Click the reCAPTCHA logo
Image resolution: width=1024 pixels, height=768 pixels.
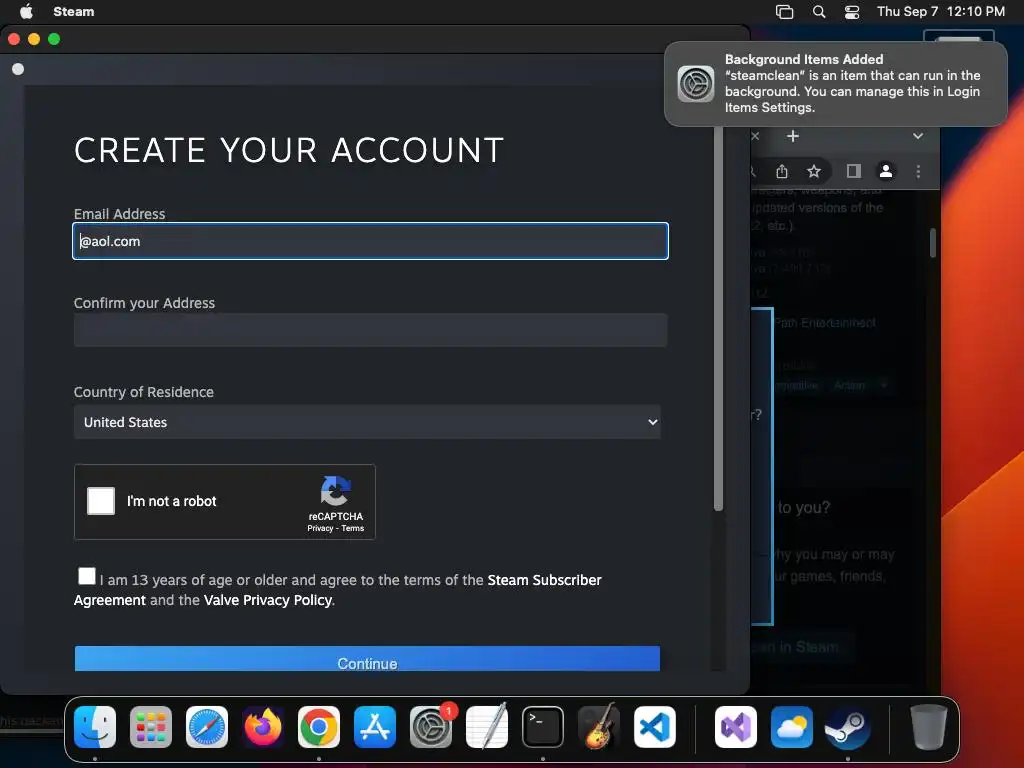(x=336, y=490)
